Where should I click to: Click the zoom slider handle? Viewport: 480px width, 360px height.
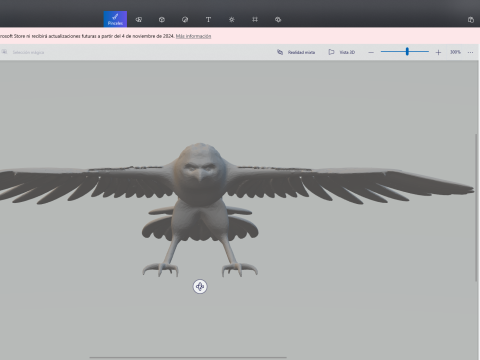pos(407,51)
